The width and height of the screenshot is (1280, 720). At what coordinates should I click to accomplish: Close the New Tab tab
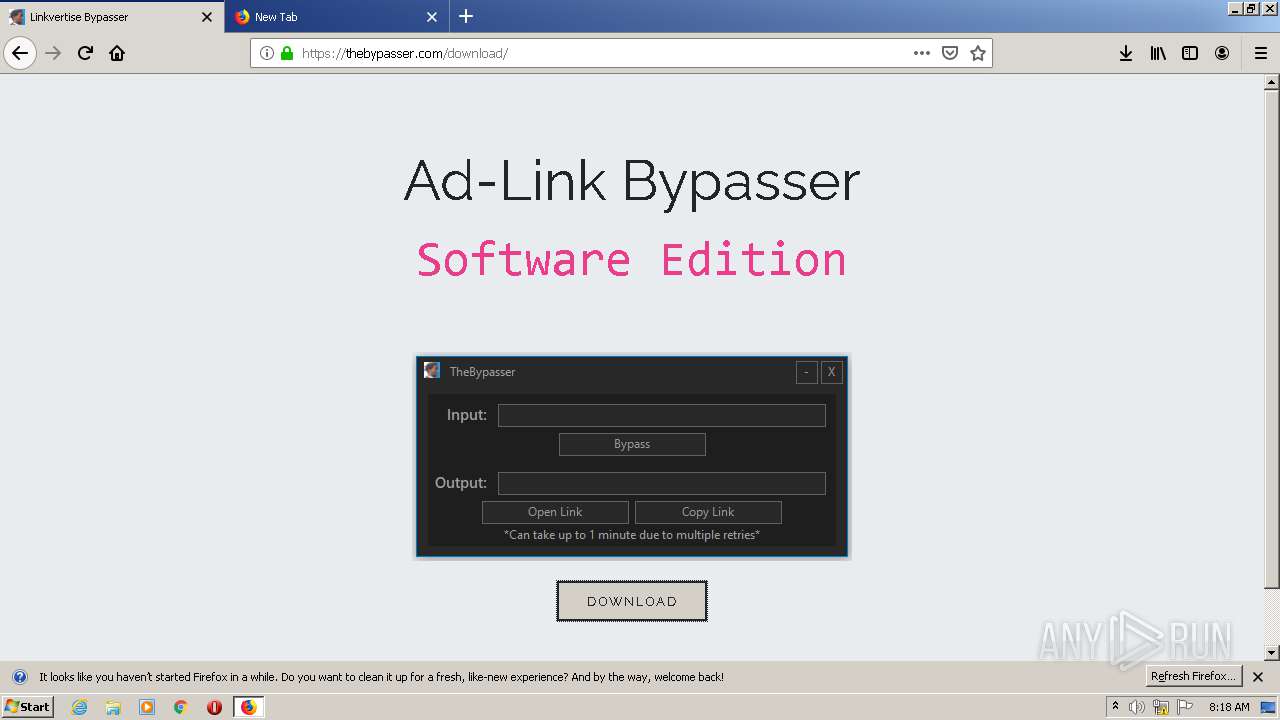(432, 17)
